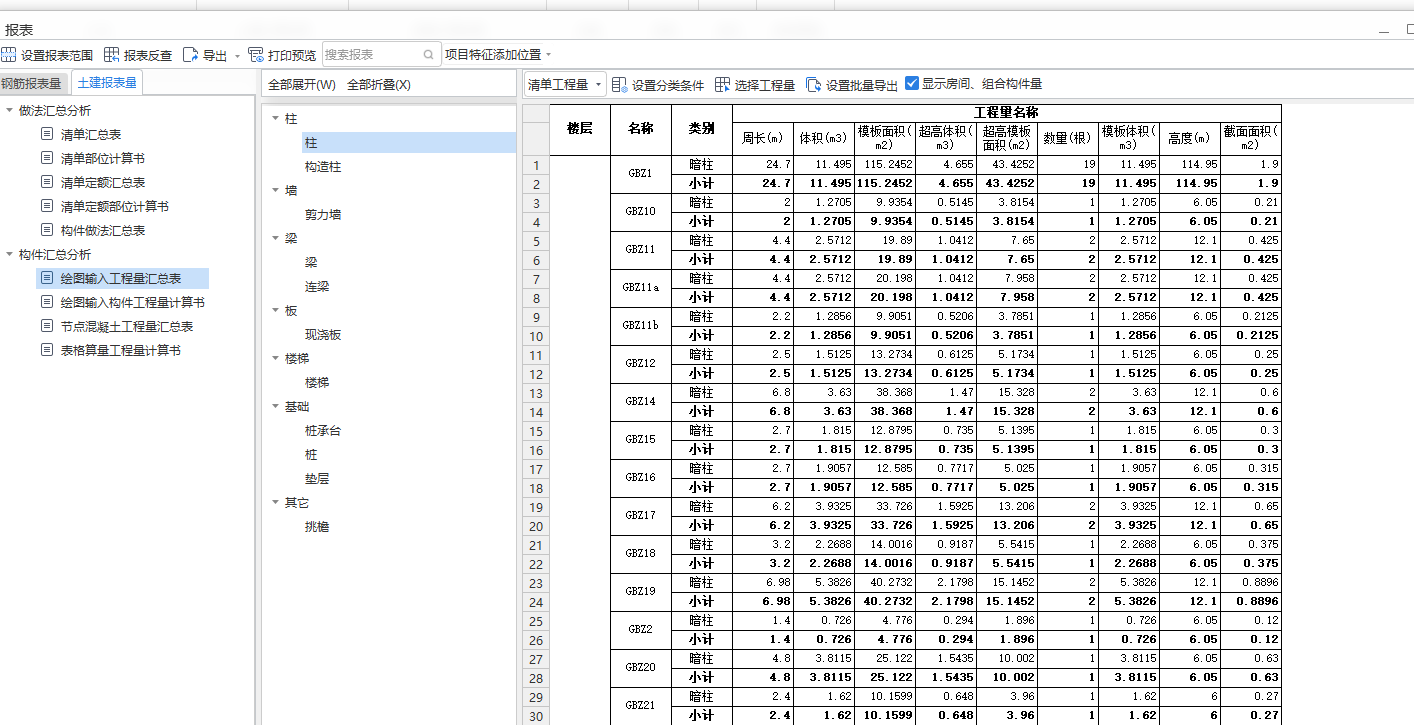
Task: Click the document icon beside 绘图输入构件工程量计算书
Action: pyautogui.click(x=46, y=301)
